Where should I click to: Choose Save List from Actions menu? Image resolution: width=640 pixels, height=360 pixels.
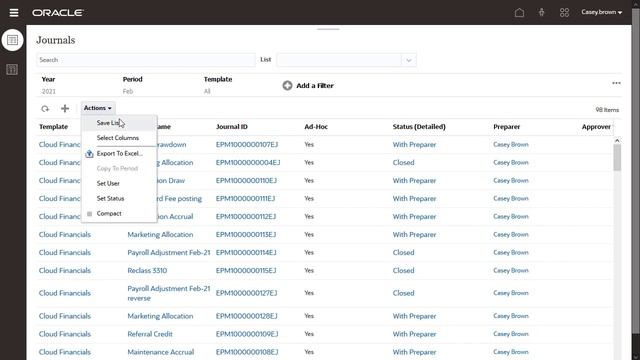coord(119,123)
